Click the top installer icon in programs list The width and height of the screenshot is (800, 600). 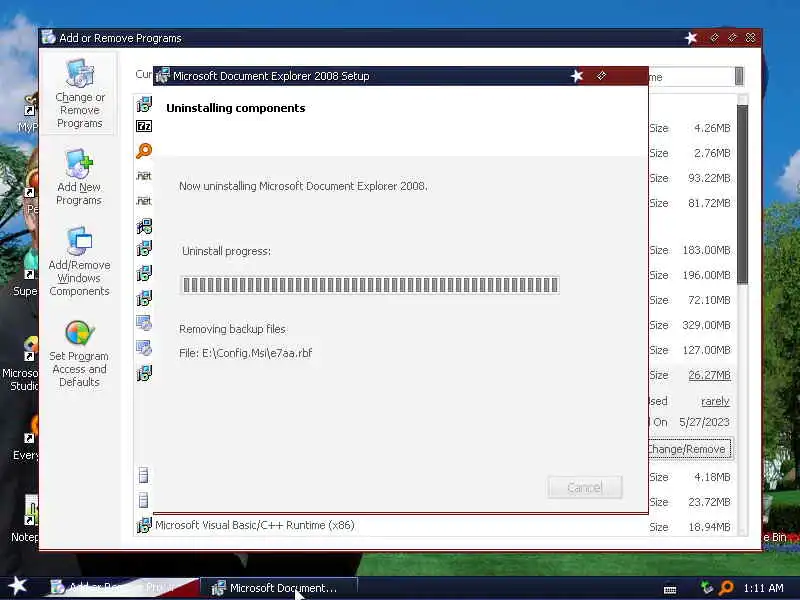click(144, 104)
